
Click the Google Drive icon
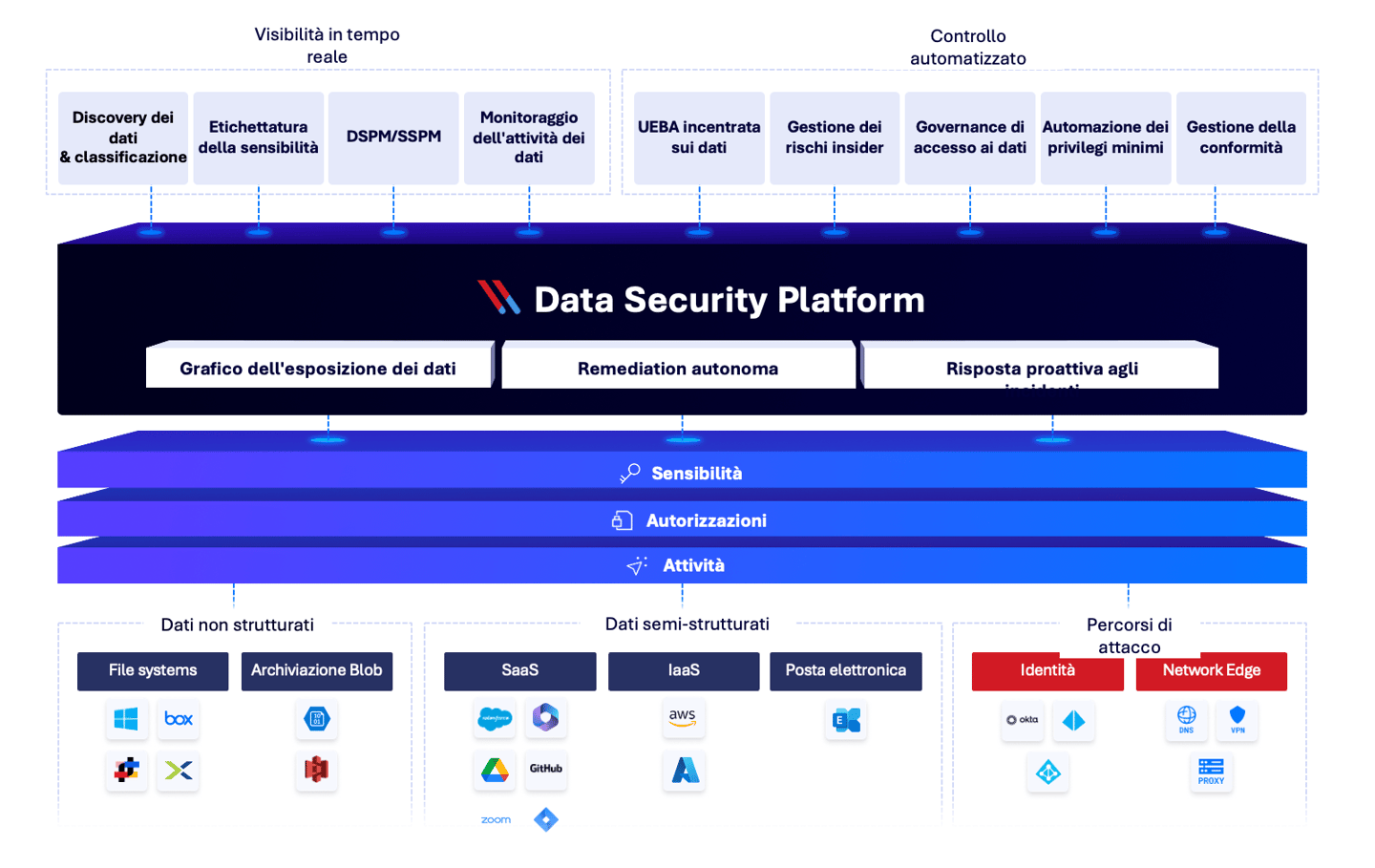coord(495,771)
